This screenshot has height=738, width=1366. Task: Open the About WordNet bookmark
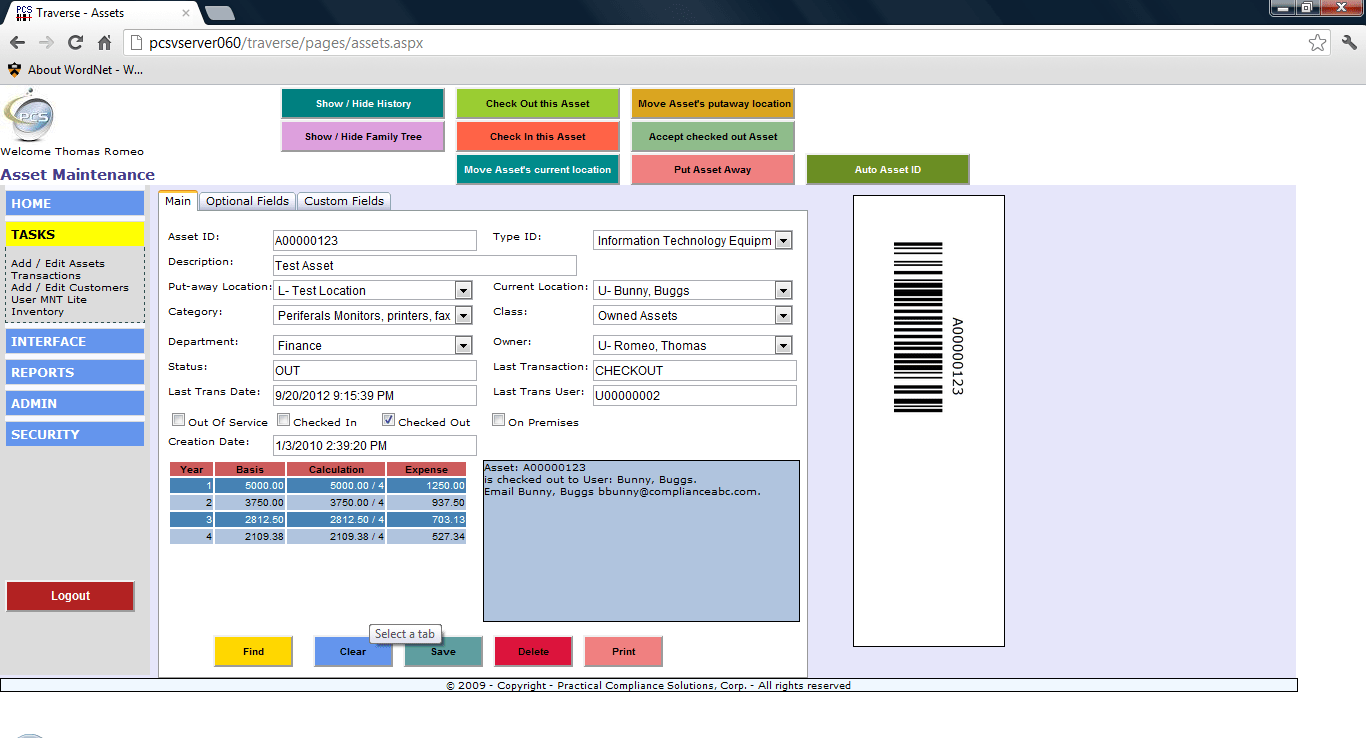[x=70, y=71]
